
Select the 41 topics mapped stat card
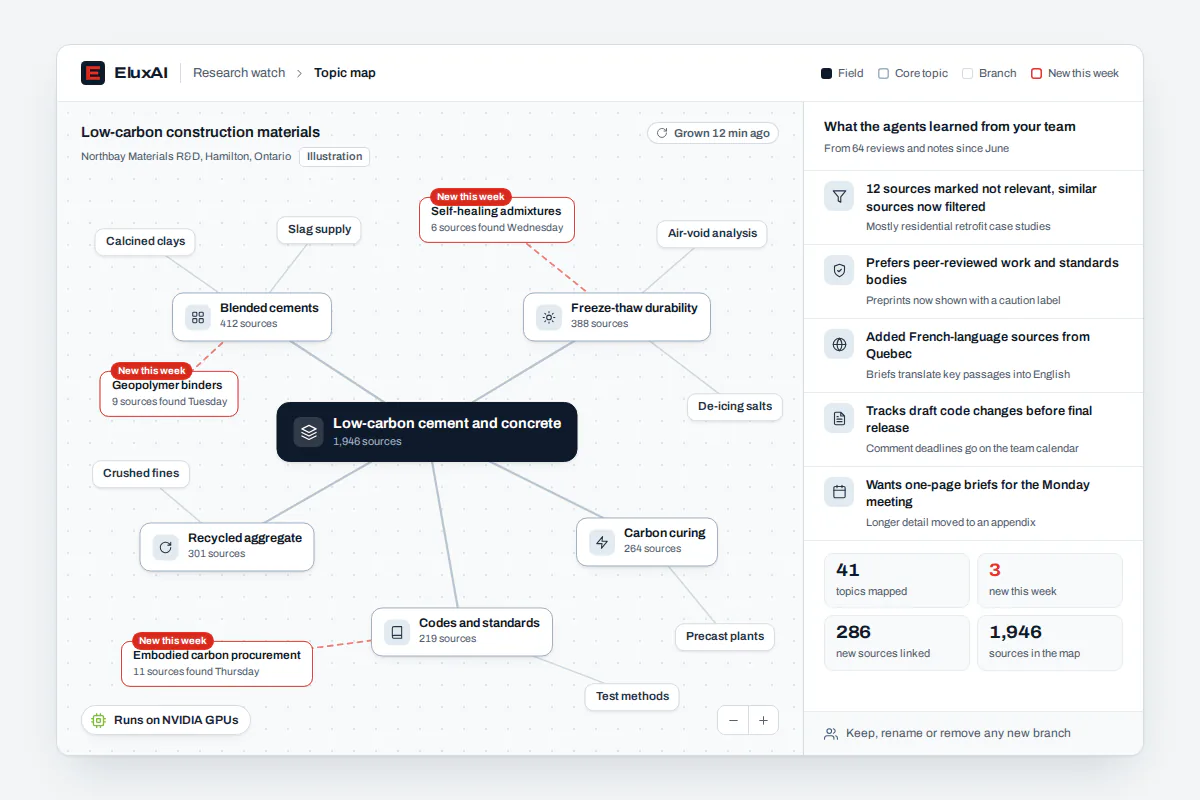896,580
